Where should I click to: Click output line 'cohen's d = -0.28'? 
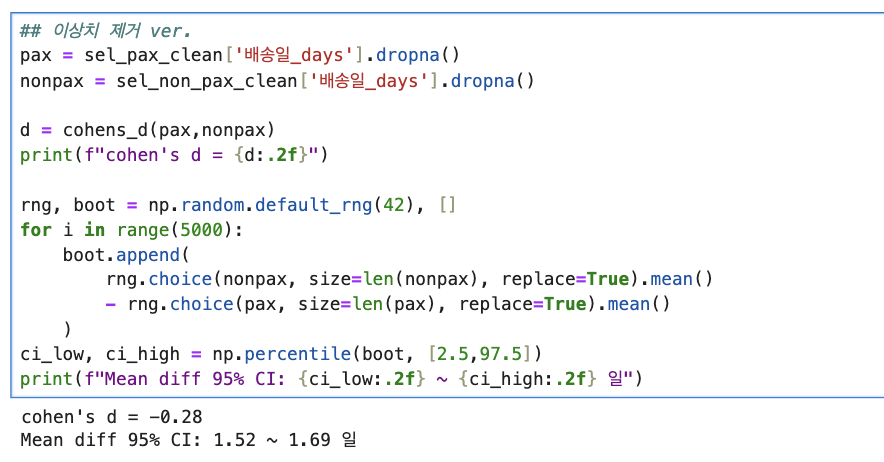coord(112,417)
